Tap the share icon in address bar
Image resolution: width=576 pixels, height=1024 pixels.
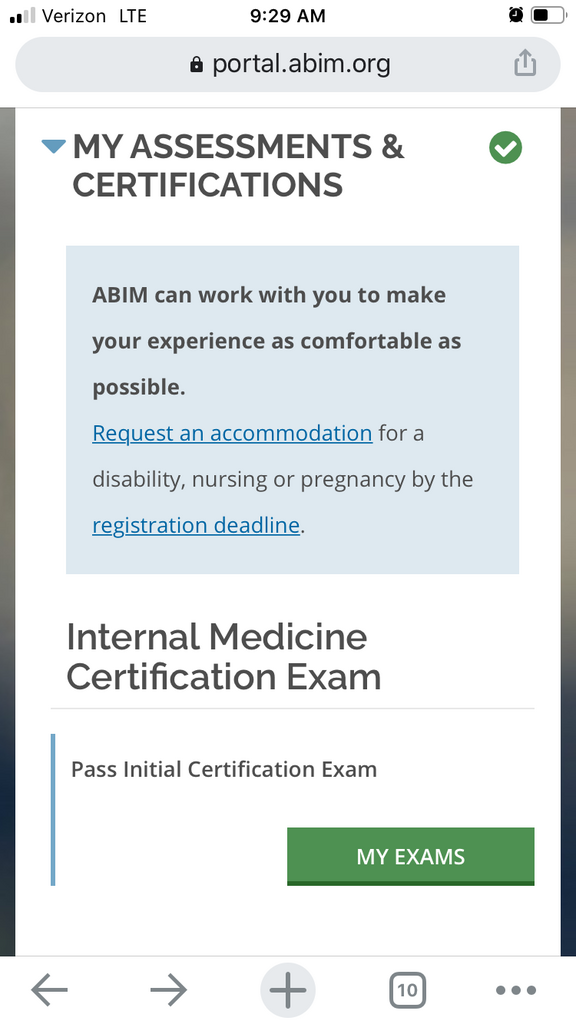(525, 63)
